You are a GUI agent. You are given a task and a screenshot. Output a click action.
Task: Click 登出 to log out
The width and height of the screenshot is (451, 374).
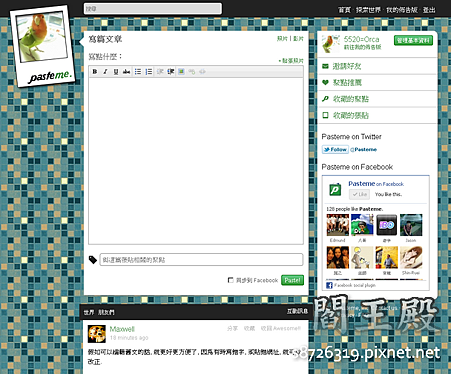pos(429,10)
